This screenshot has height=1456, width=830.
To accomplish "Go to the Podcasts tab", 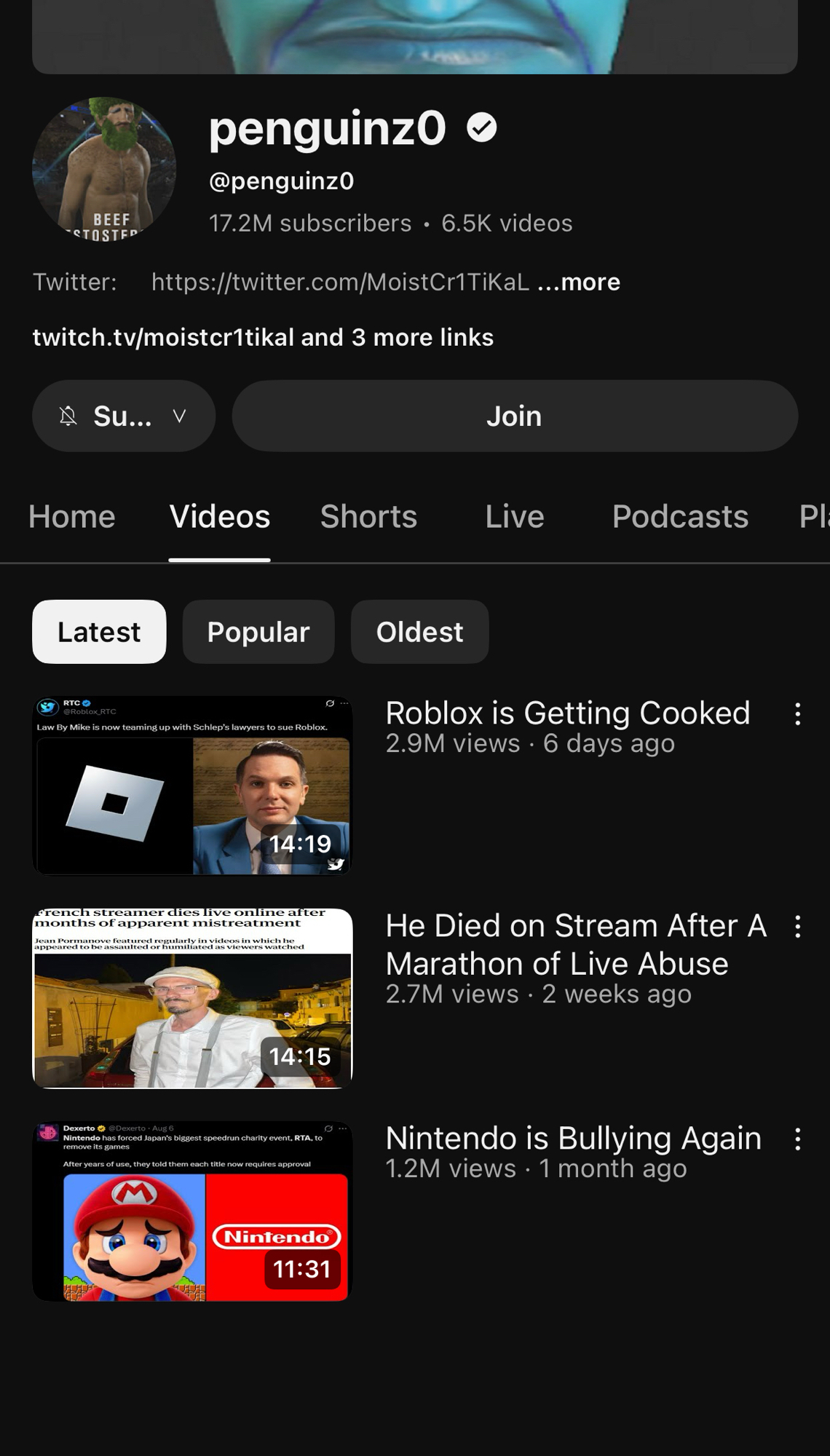I will (680, 517).
